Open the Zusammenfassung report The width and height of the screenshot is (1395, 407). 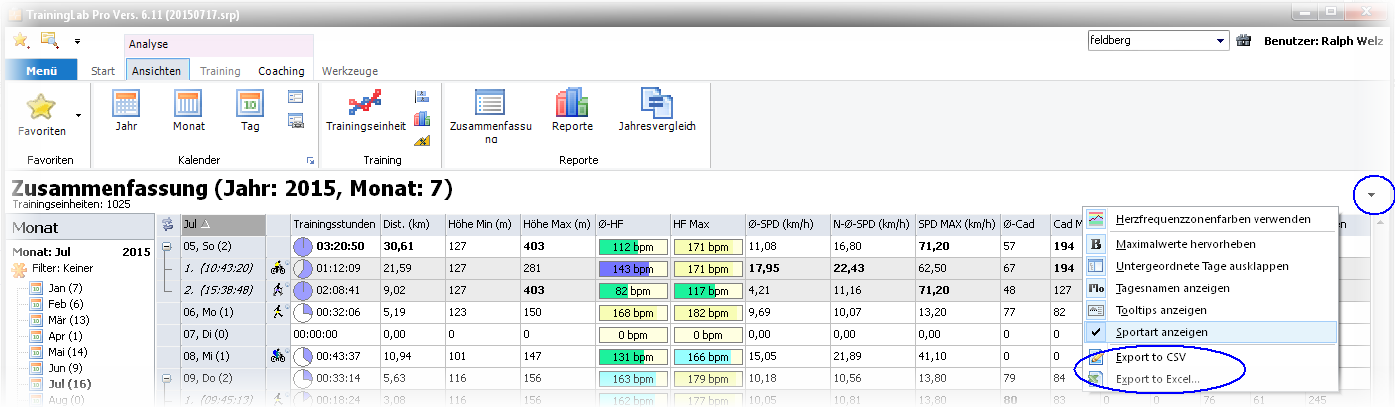(490, 117)
